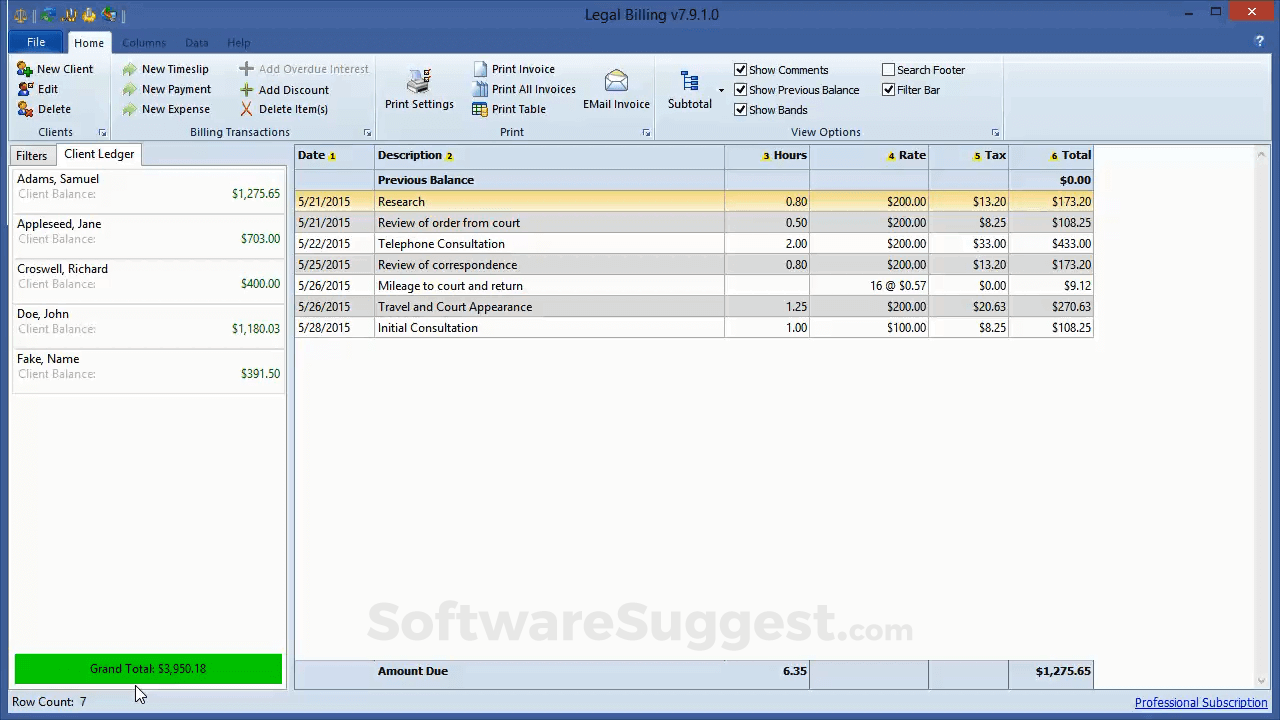Open the View Options group expander
Viewport: 1280px width, 720px height.
click(x=995, y=132)
